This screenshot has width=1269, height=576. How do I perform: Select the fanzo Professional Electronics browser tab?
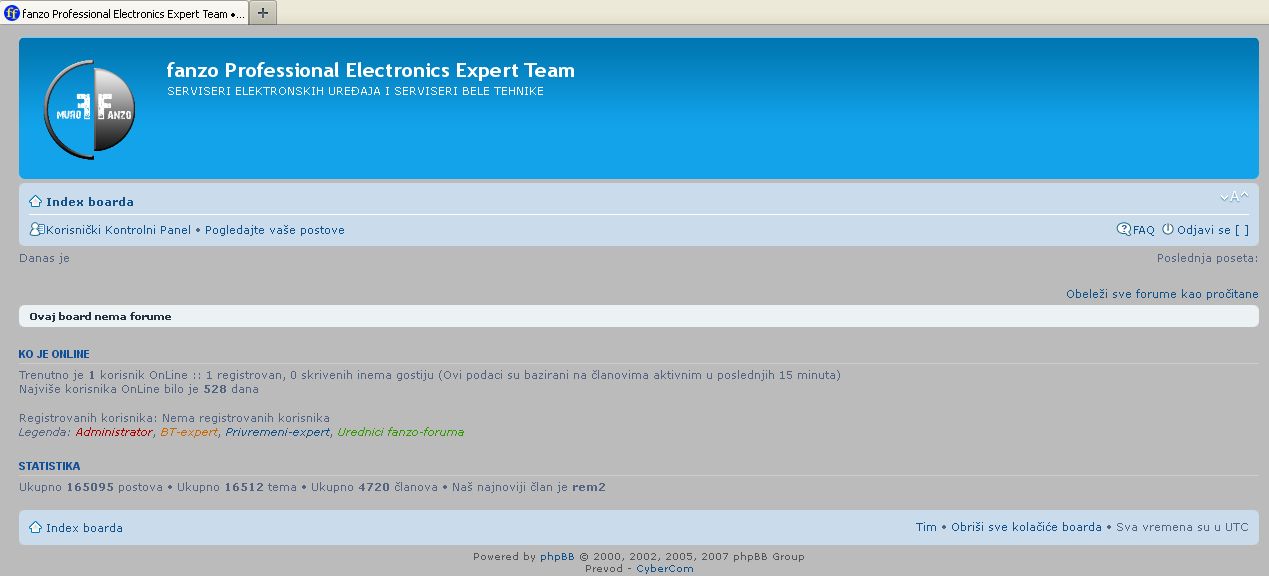click(125, 13)
